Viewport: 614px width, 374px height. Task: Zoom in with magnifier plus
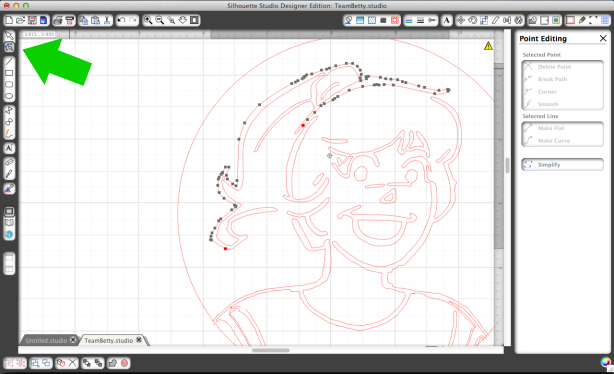148,20
